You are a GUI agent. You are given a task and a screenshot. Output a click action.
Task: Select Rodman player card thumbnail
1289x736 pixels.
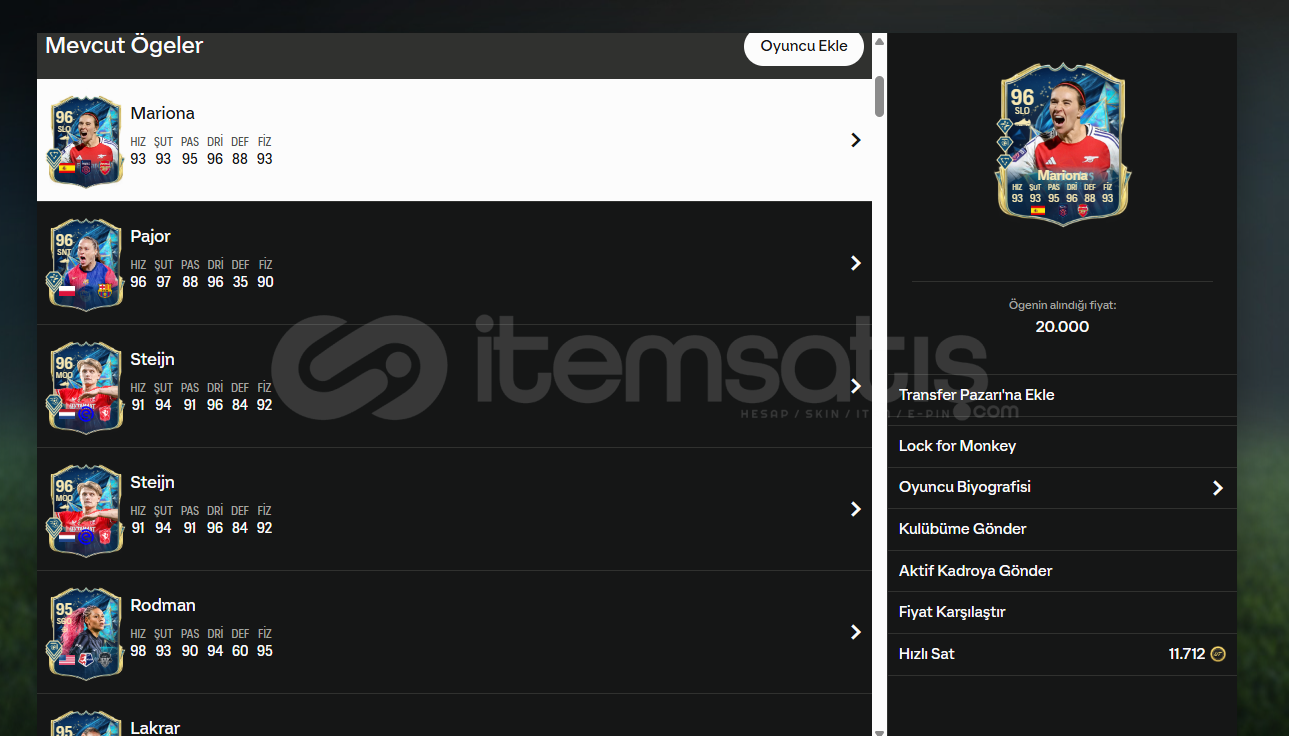tap(85, 632)
